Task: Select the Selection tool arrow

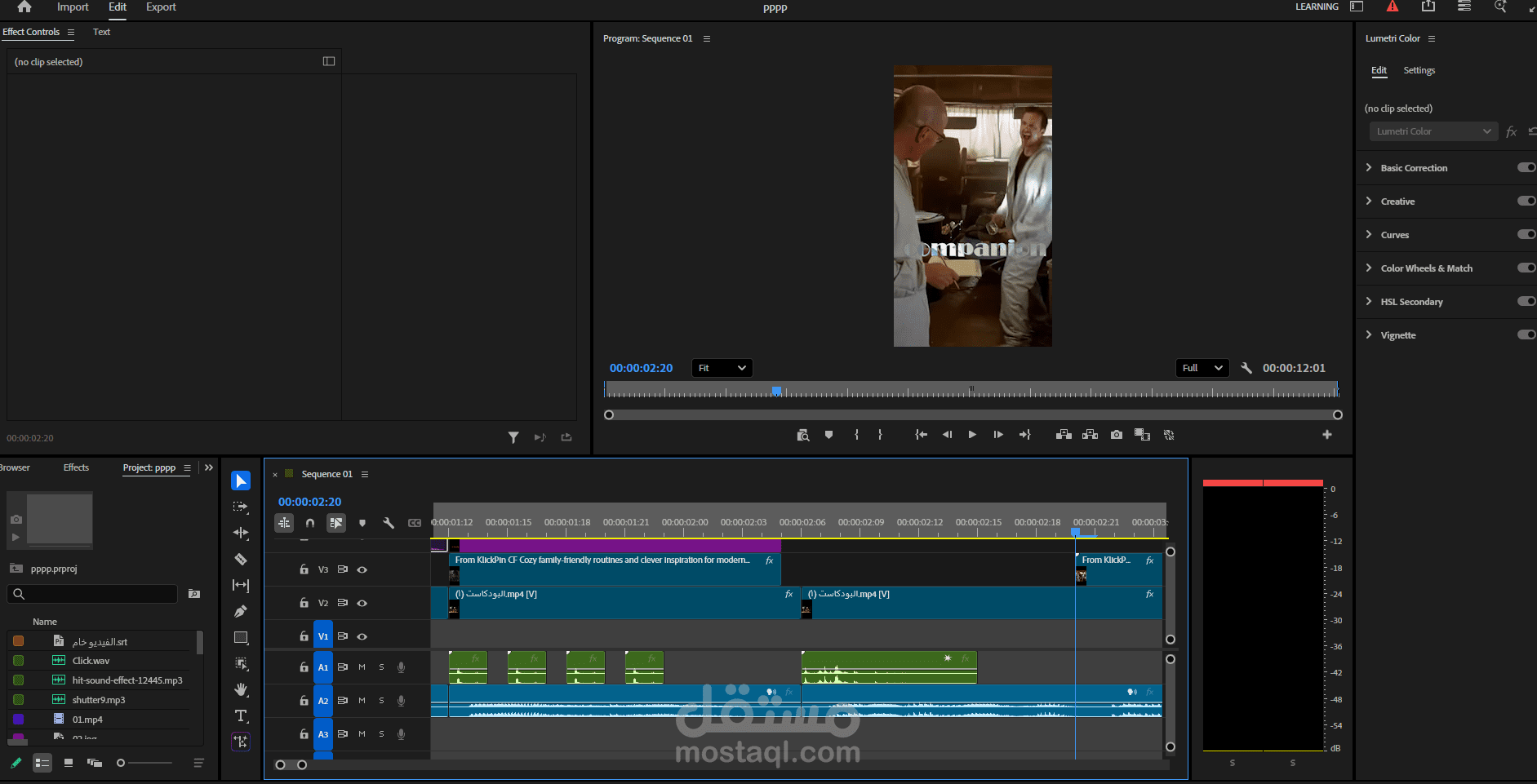Action: (241, 481)
